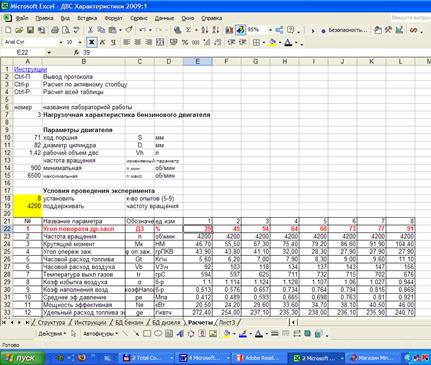The width and height of the screenshot is (431, 365).
Task: Click the 3-D style icon on Drawing toolbar
Action: (318, 333)
